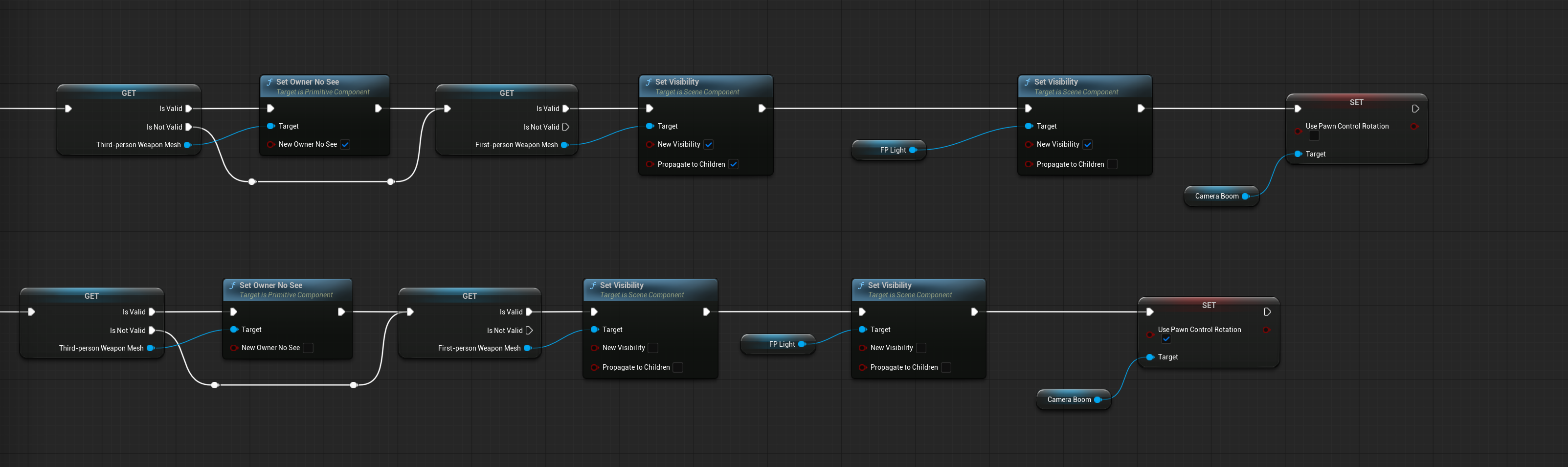Click Target pin on lower SET node
Viewport: 1568px width, 467px height.
tap(1150, 357)
